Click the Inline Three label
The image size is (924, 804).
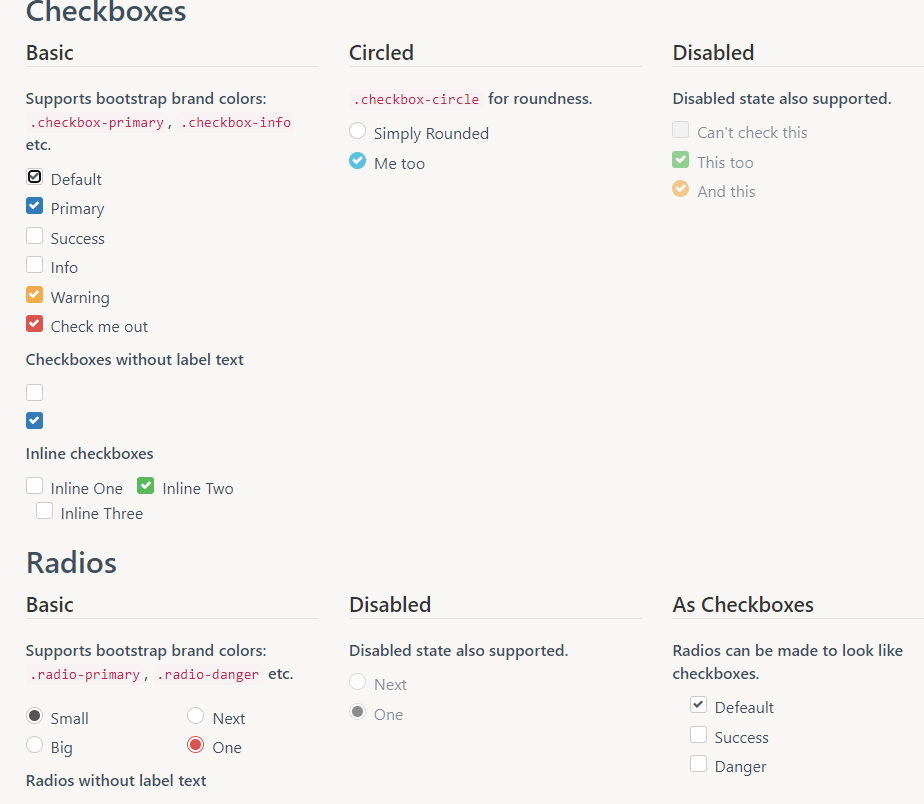pyautogui.click(x=101, y=513)
